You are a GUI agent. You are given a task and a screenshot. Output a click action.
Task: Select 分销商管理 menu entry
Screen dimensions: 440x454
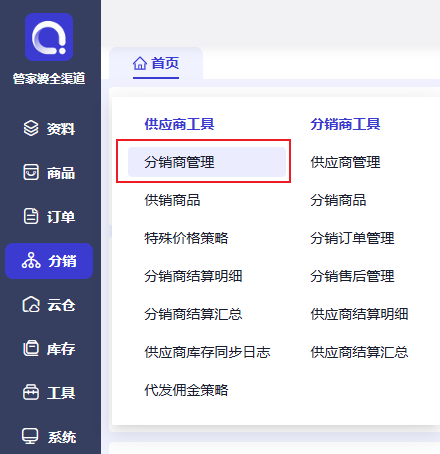coord(207,162)
